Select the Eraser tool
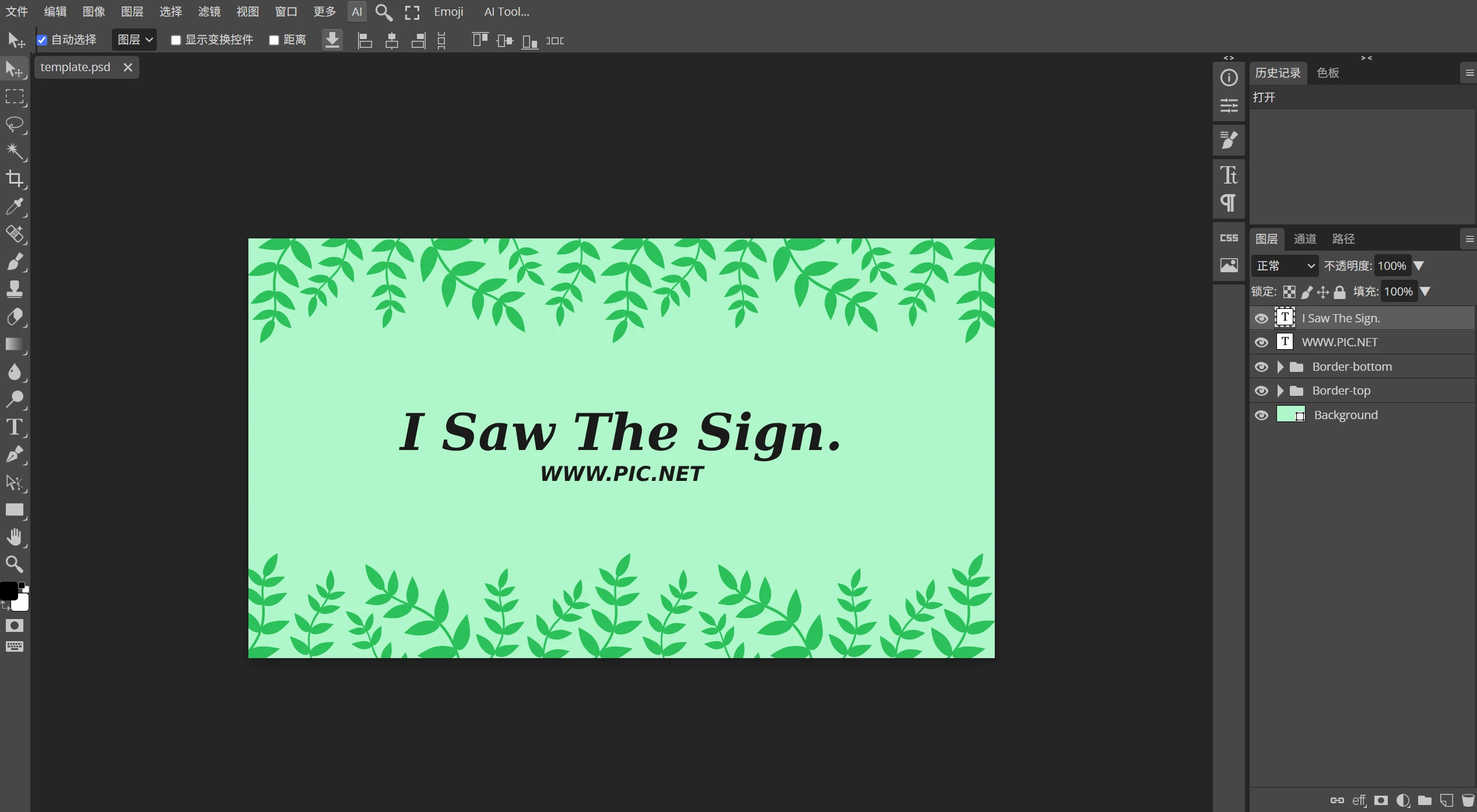The width and height of the screenshot is (1477, 812). pos(15,317)
